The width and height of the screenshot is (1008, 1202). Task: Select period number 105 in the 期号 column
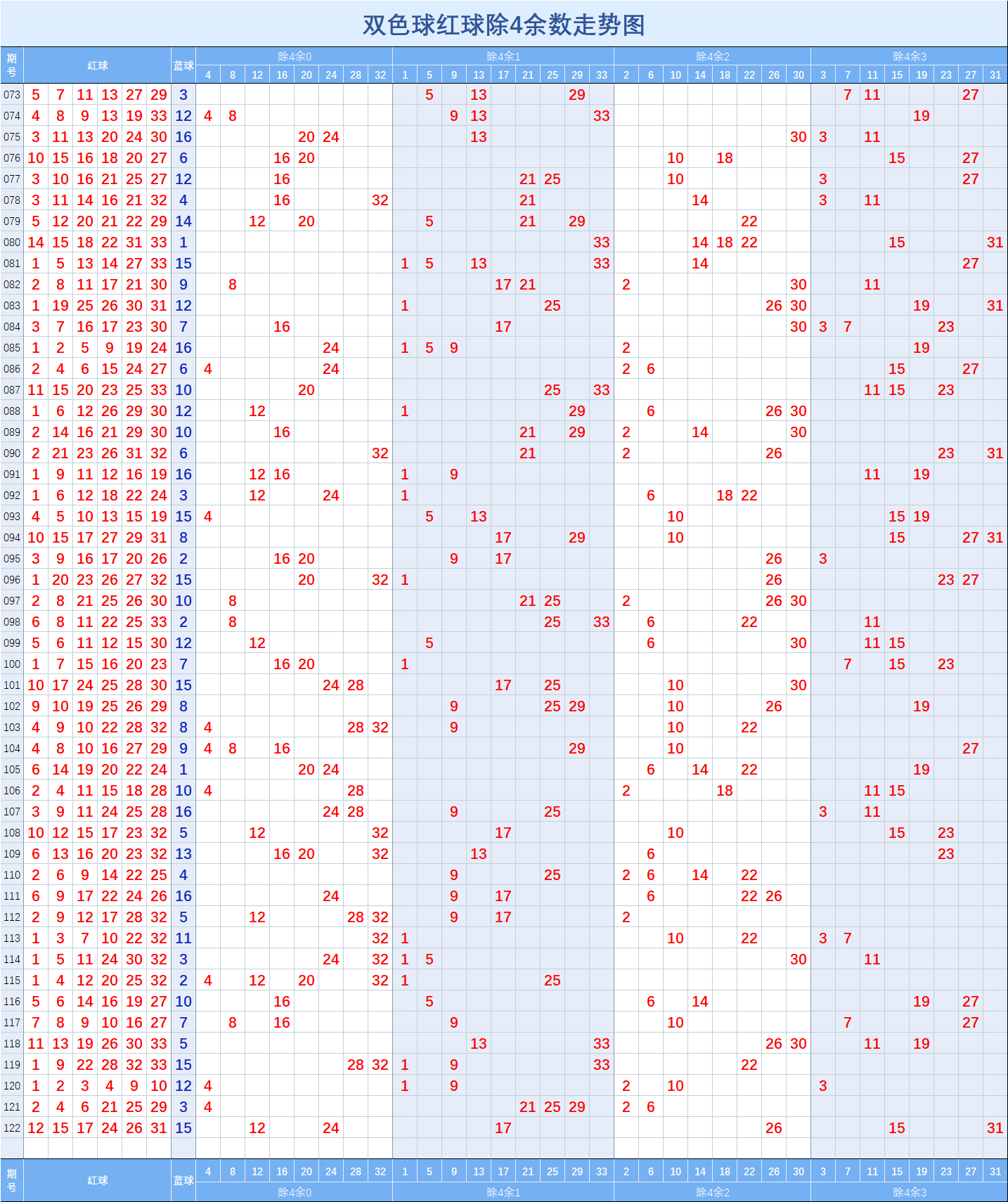point(12,769)
